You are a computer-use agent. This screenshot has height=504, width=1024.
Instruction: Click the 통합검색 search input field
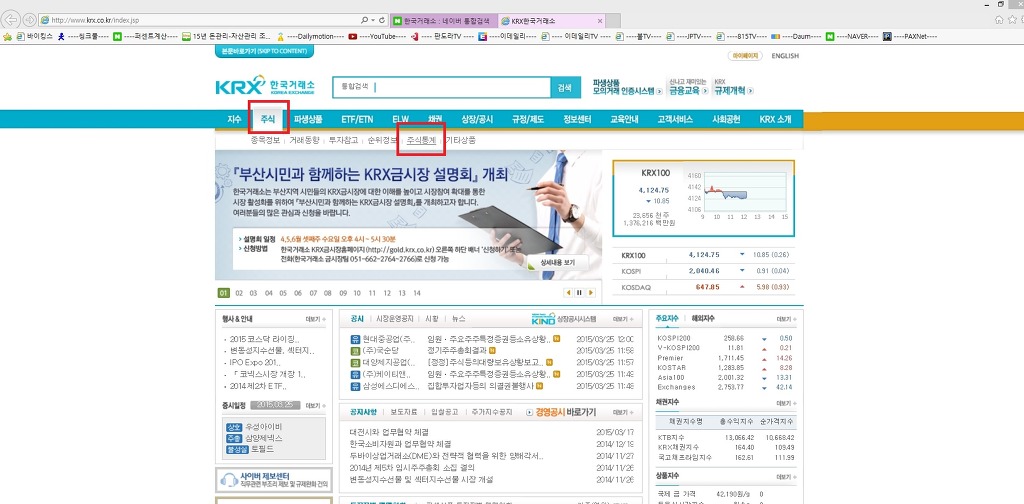[x=441, y=87]
